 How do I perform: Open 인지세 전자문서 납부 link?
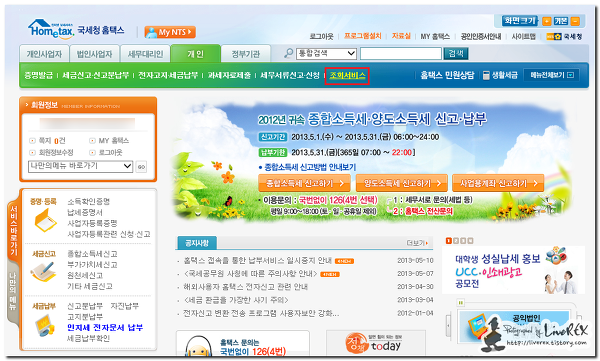point(105,328)
